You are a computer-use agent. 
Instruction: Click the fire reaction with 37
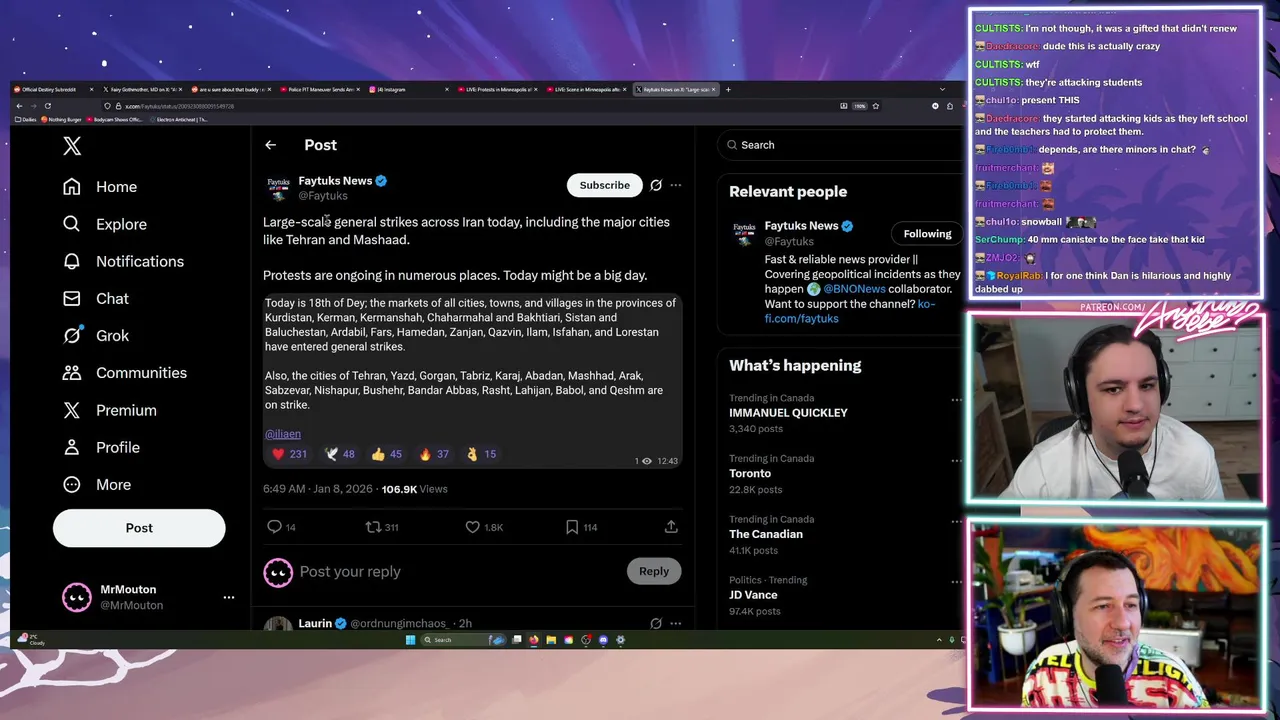point(434,454)
